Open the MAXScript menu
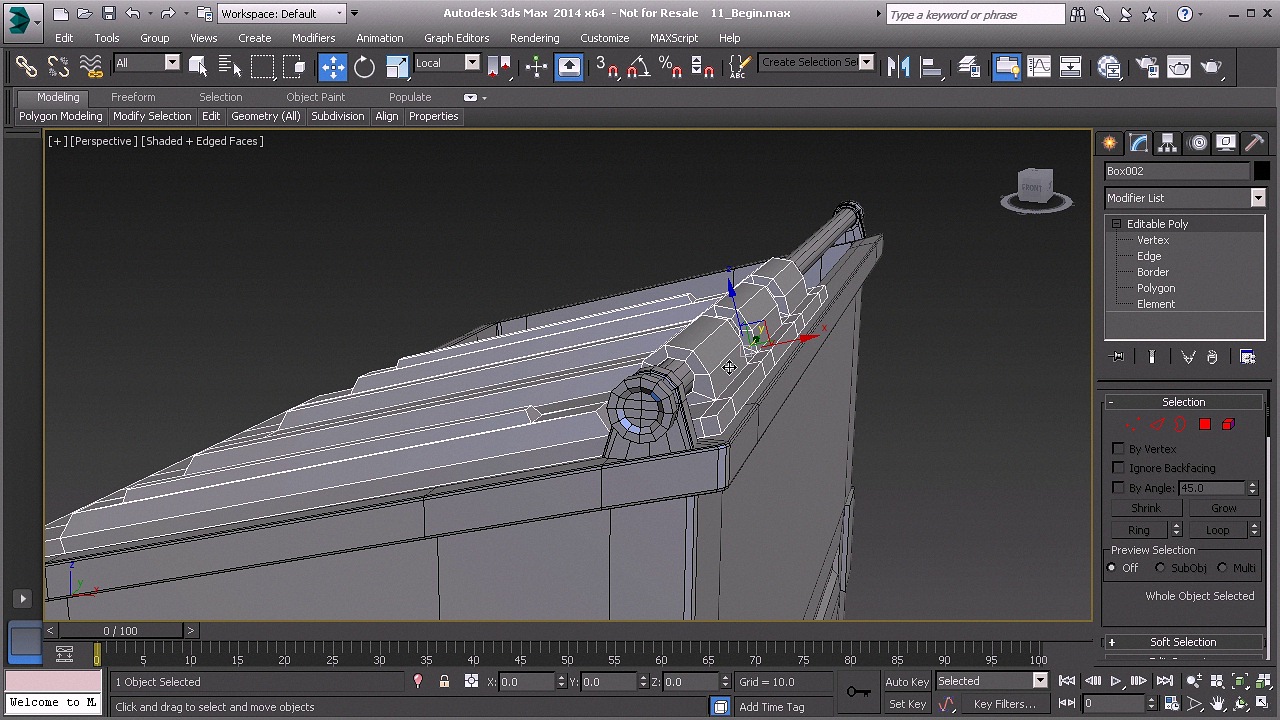This screenshot has width=1280, height=720. (x=674, y=38)
